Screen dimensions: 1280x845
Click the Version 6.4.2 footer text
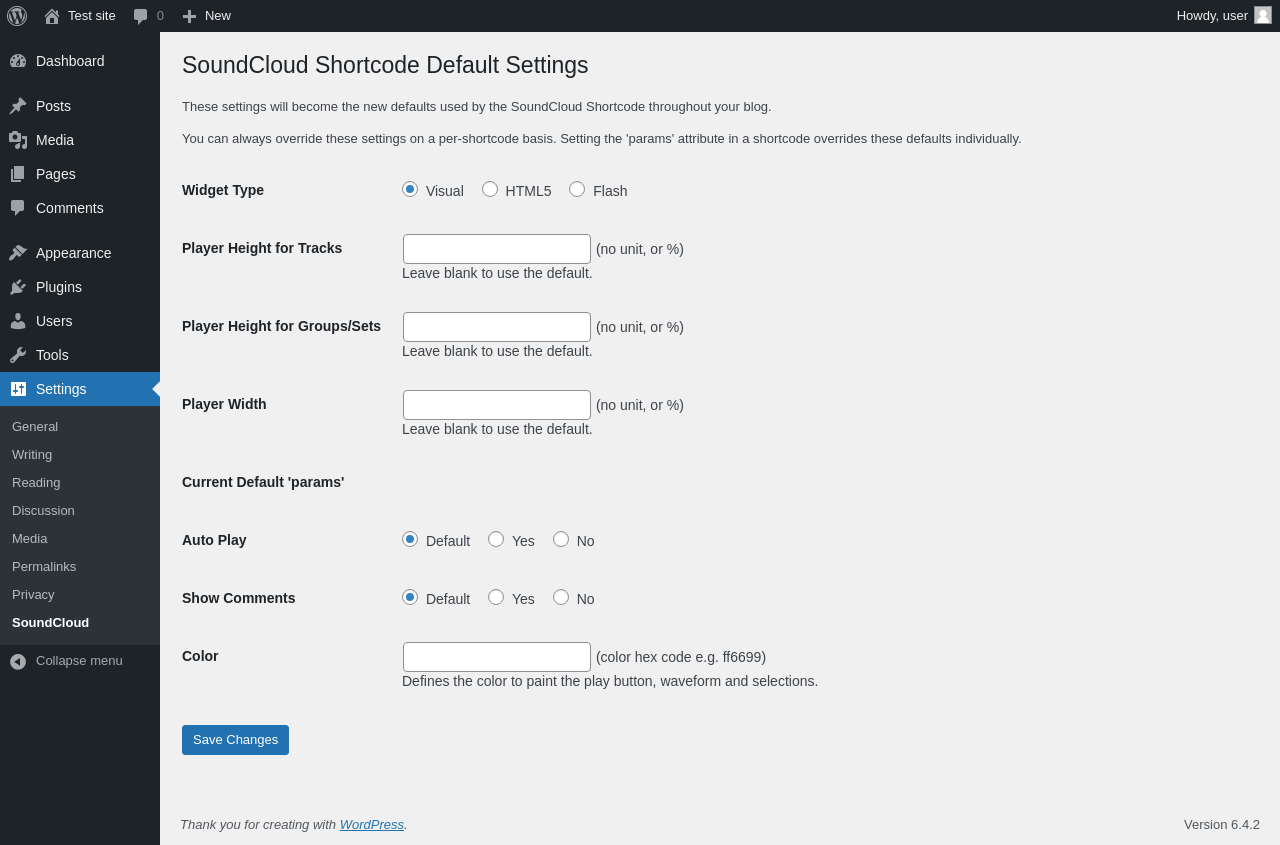(1222, 824)
